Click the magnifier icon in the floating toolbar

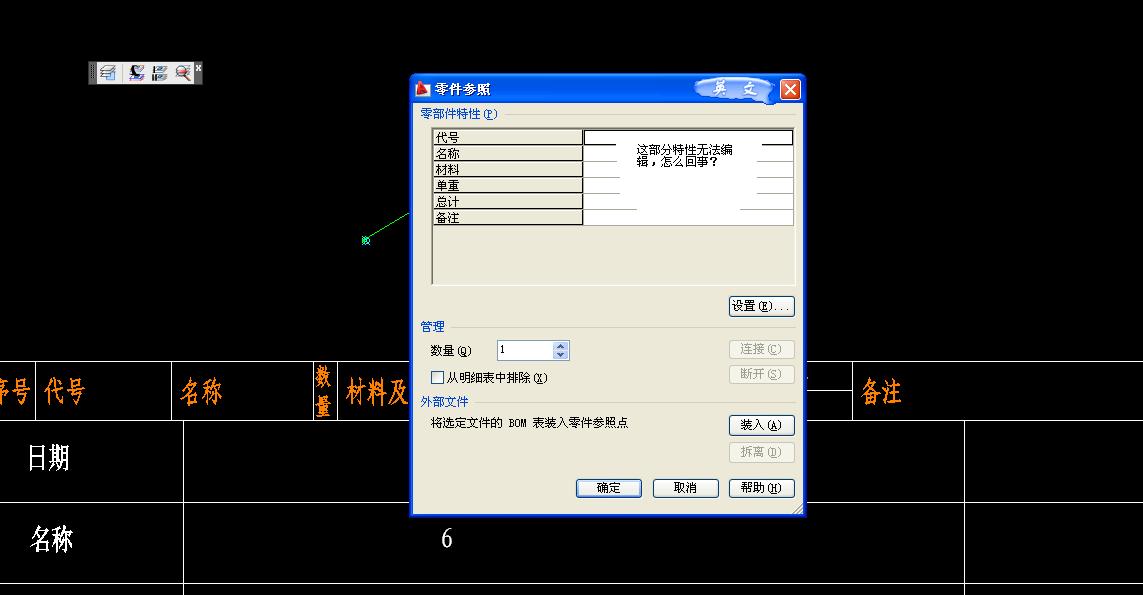pyautogui.click(x=182, y=73)
